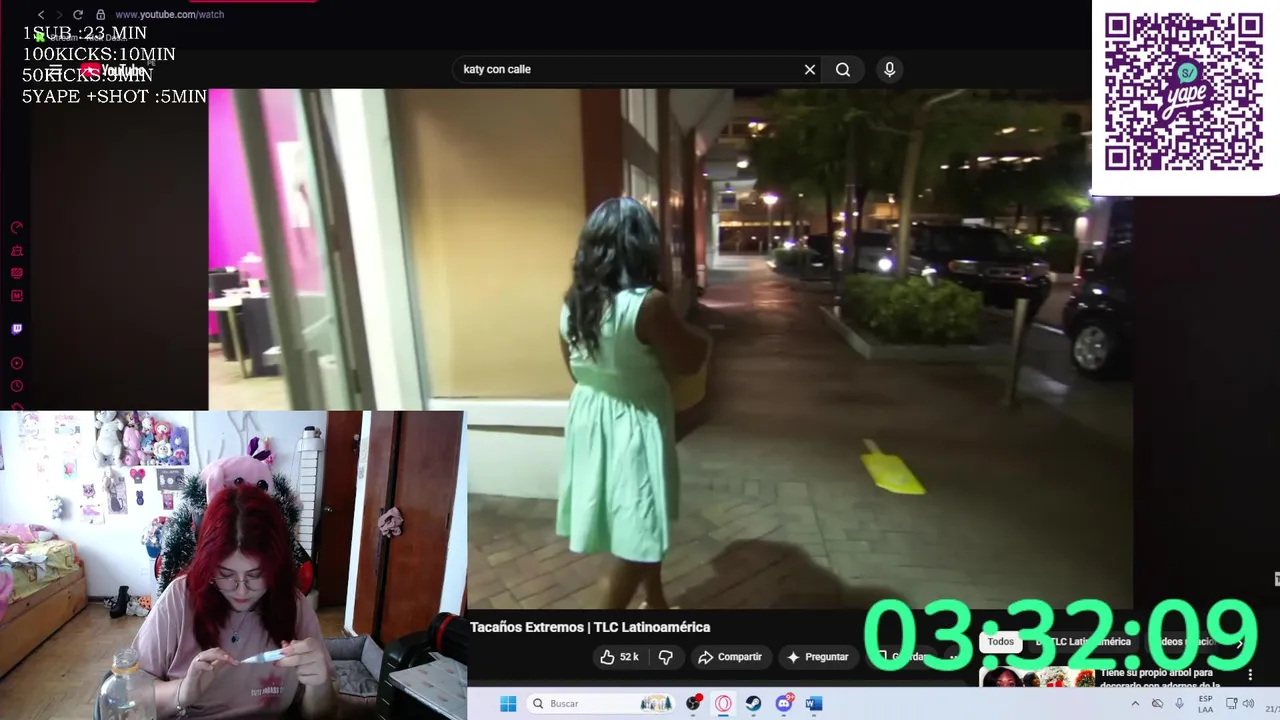Click the tray microphone icon
The width and height of the screenshot is (1280, 720).
click(1180, 704)
